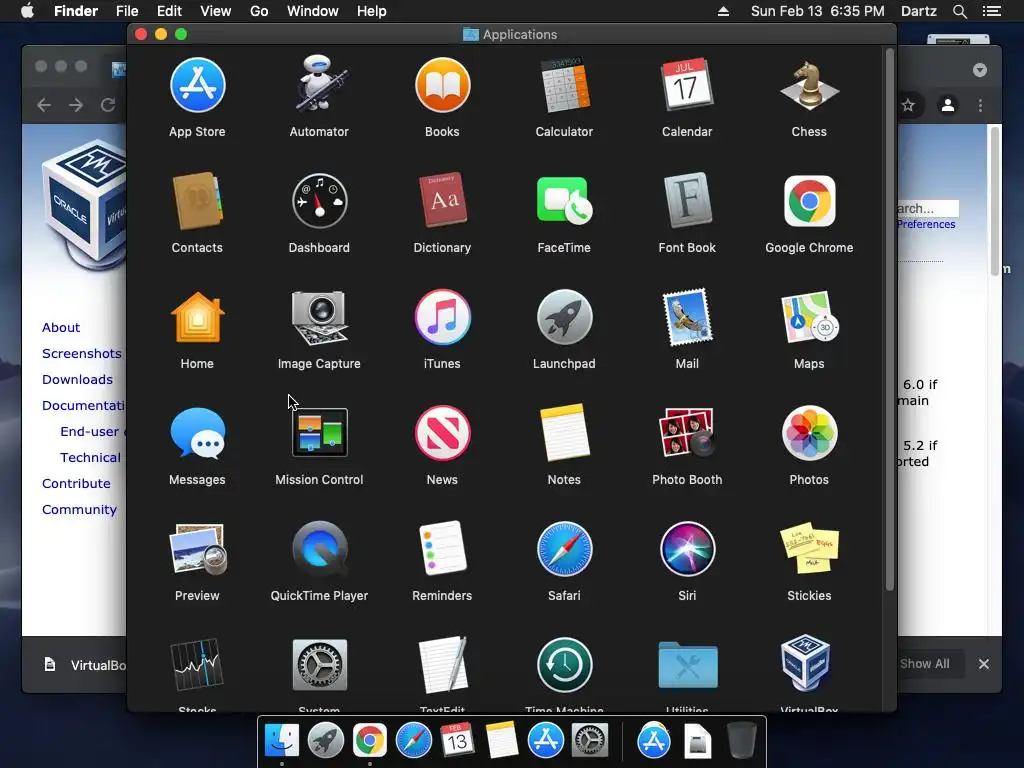Screen dimensions: 1024x768
Task: Open the File menu
Action: (127, 11)
